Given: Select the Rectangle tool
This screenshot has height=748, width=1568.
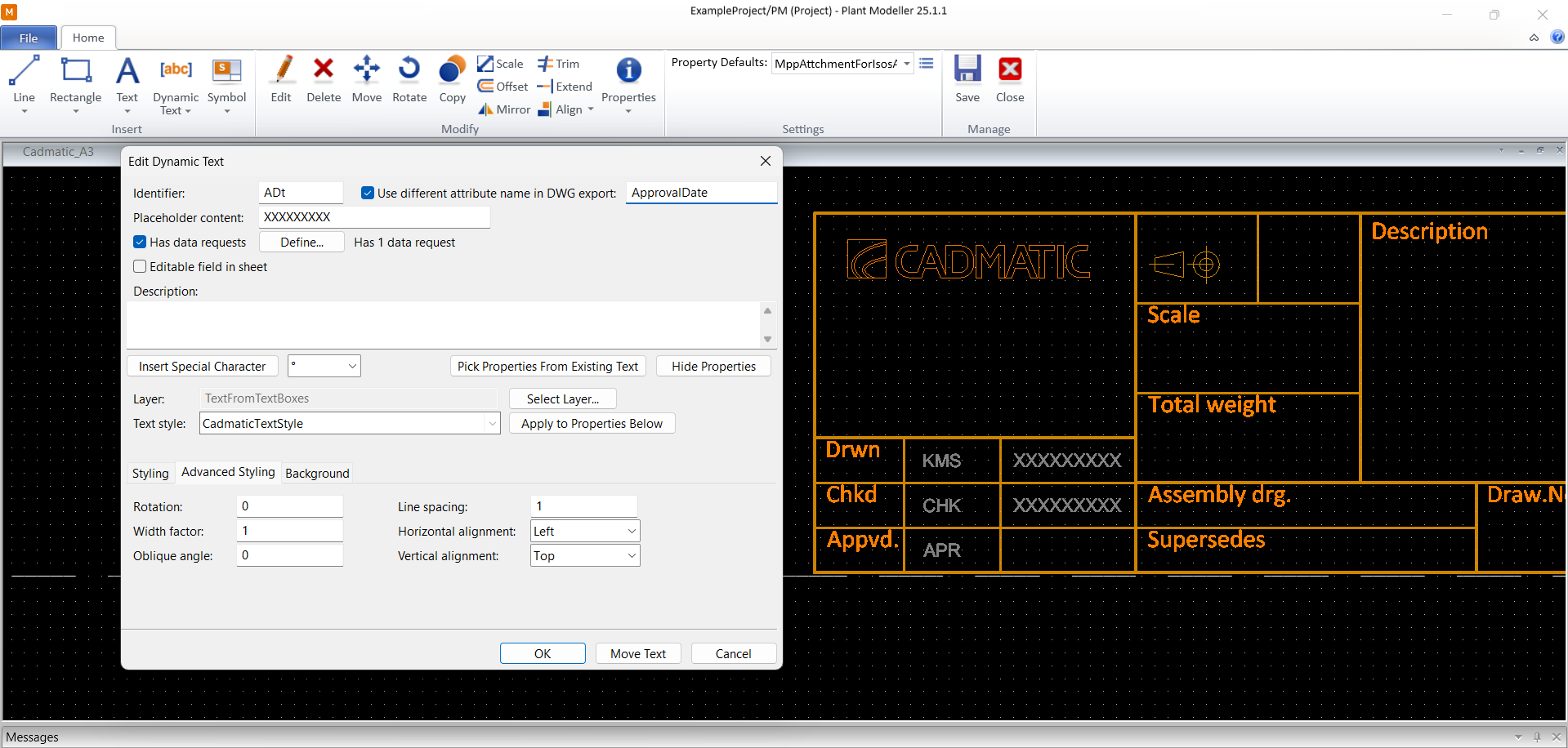Looking at the screenshot, I should click(76, 78).
